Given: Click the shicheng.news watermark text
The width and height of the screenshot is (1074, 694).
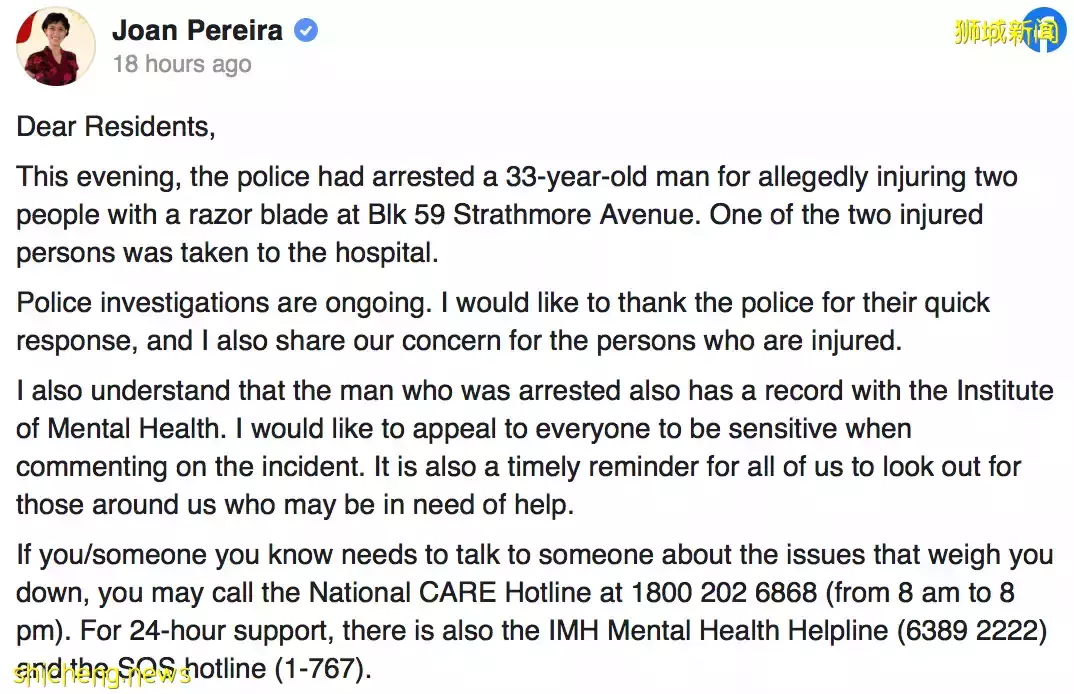Looking at the screenshot, I should point(101,674).
